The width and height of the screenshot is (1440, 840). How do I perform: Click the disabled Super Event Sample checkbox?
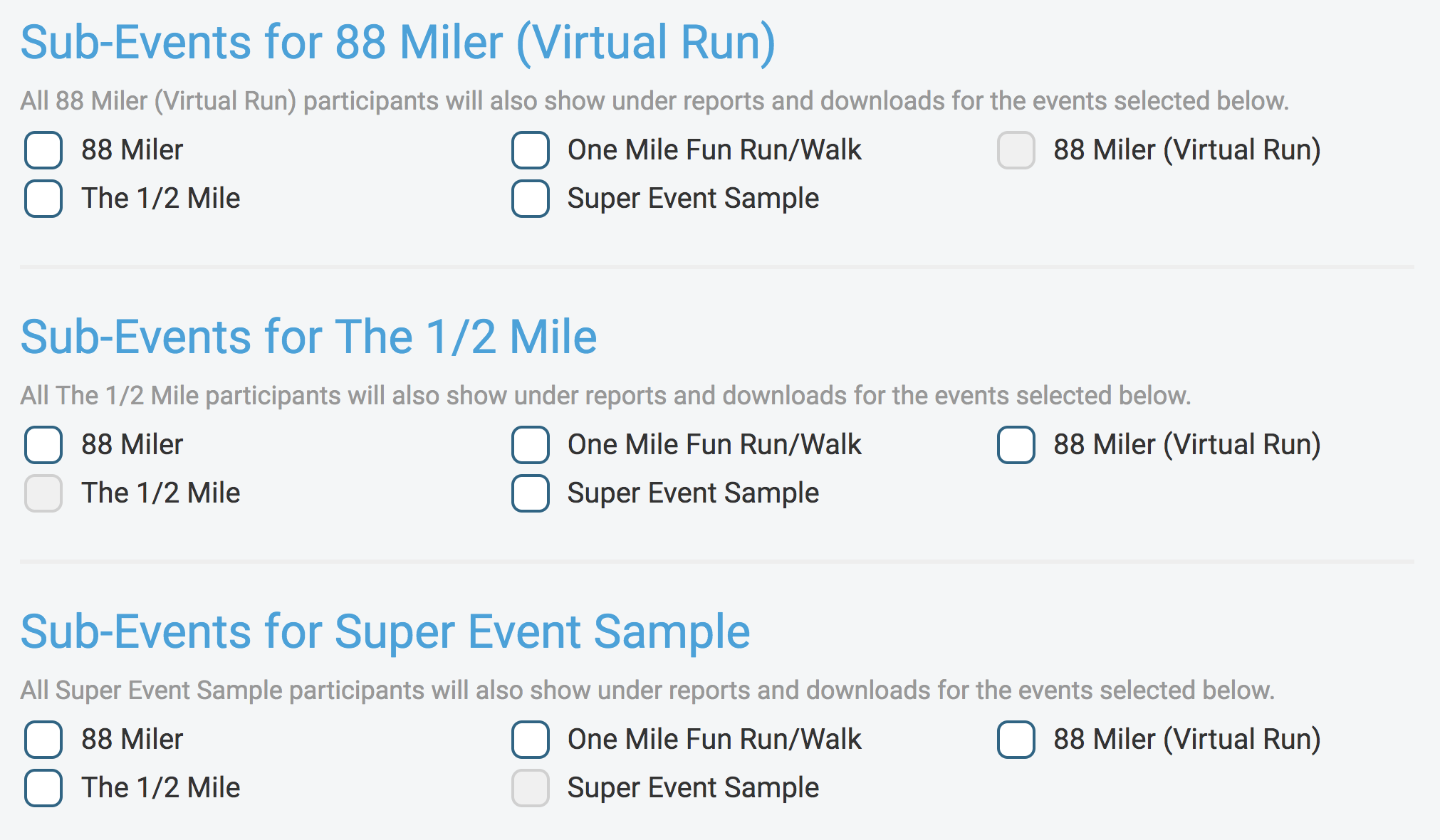point(530,788)
